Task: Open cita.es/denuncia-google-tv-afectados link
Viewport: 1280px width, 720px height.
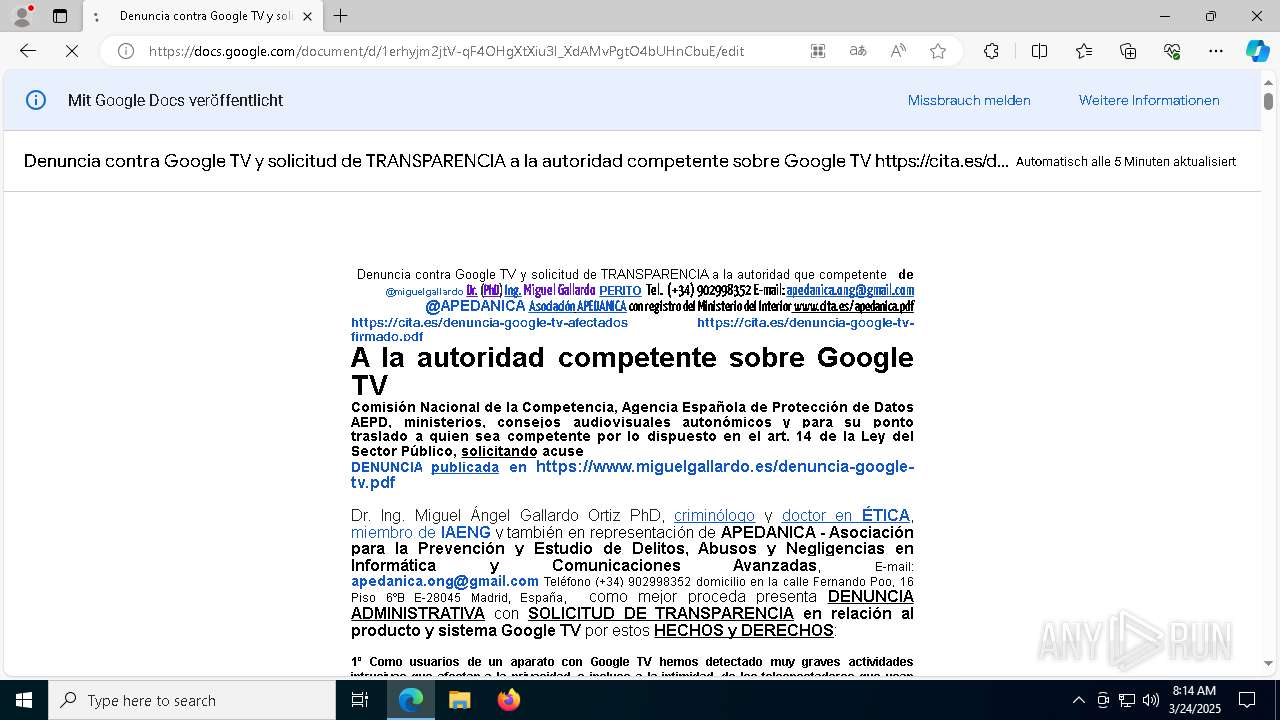Action: tap(489, 322)
